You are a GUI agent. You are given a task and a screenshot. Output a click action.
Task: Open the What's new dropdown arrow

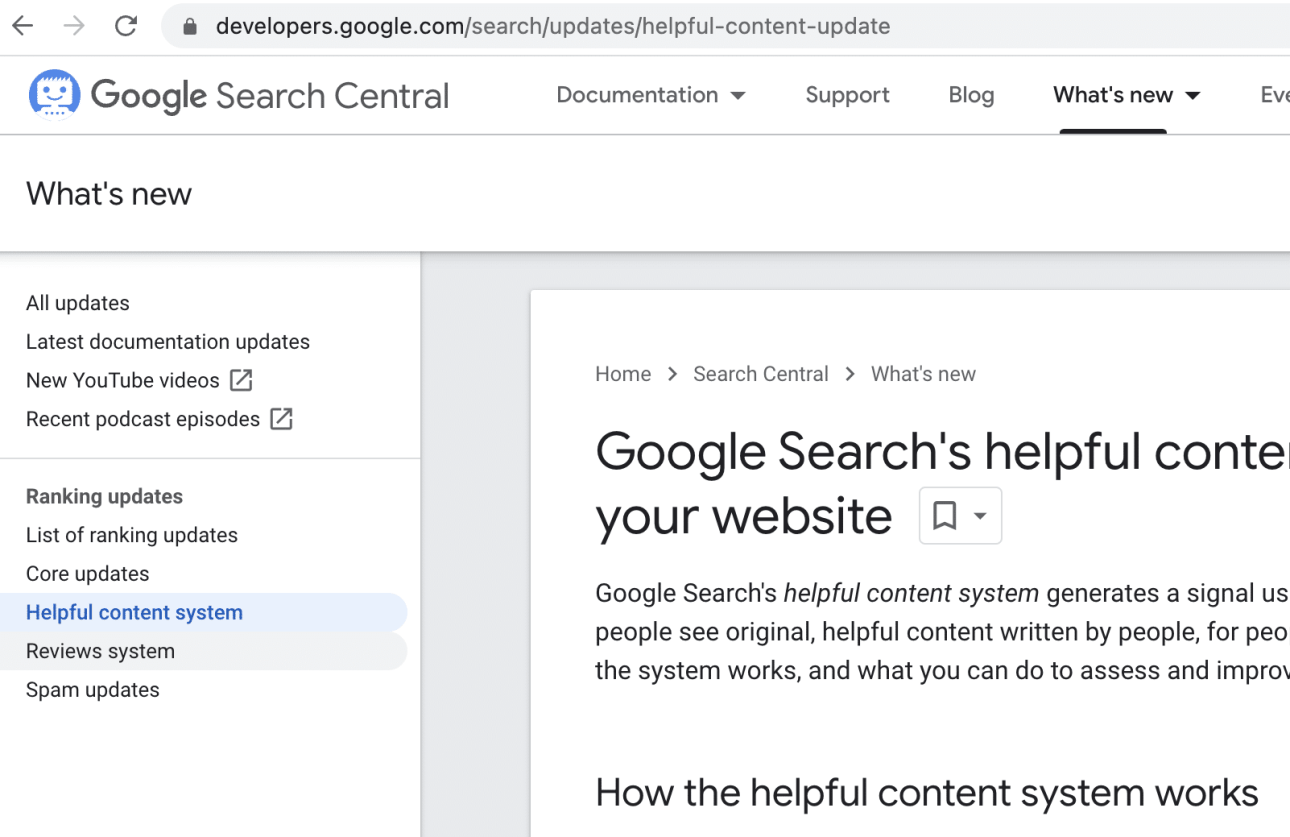pyautogui.click(x=1193, y=96)
